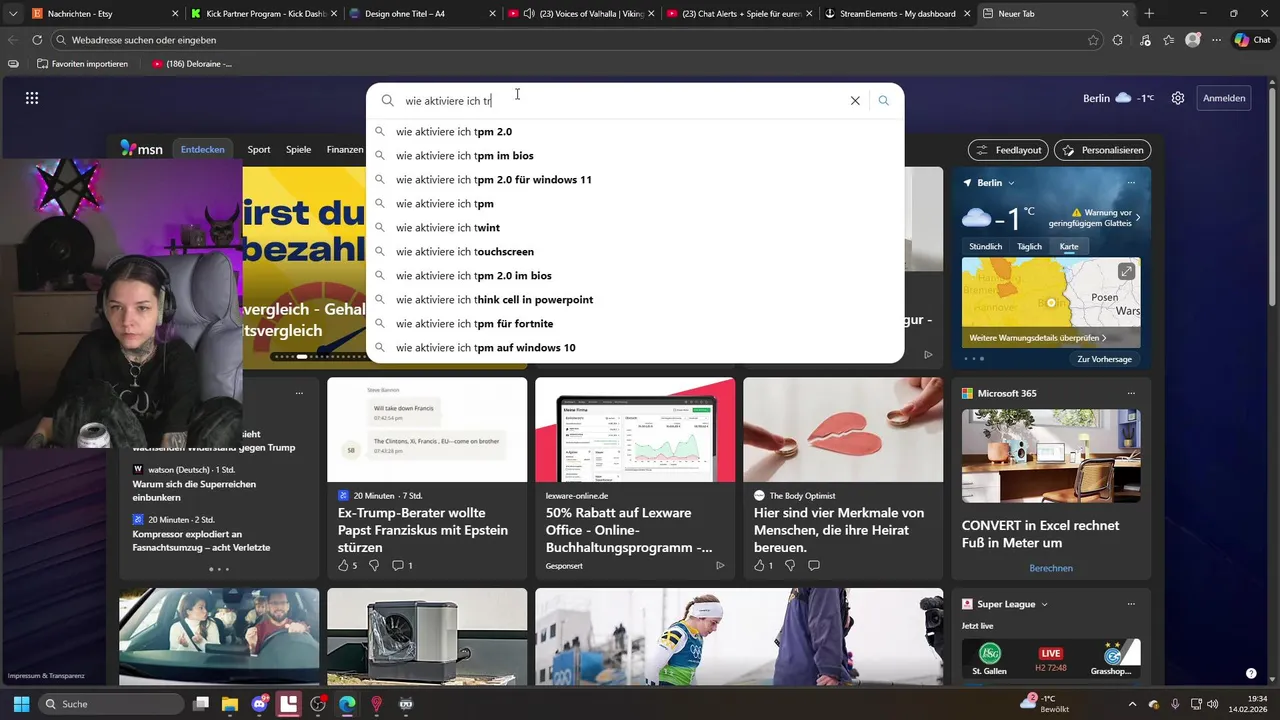Open File Explorer from the taskbar
Screen dimensions: 1280x720
[230, 704]
